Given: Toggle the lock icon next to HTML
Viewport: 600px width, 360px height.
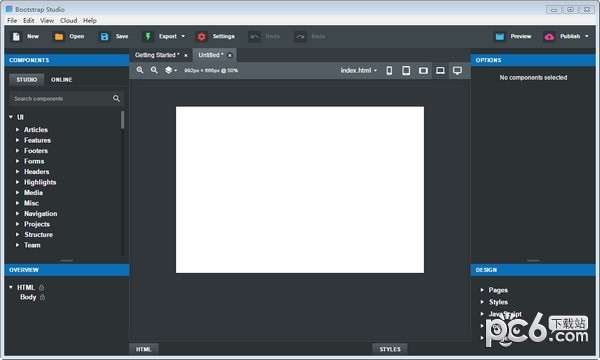Looking at the screenshot, I should pos(41,287).
